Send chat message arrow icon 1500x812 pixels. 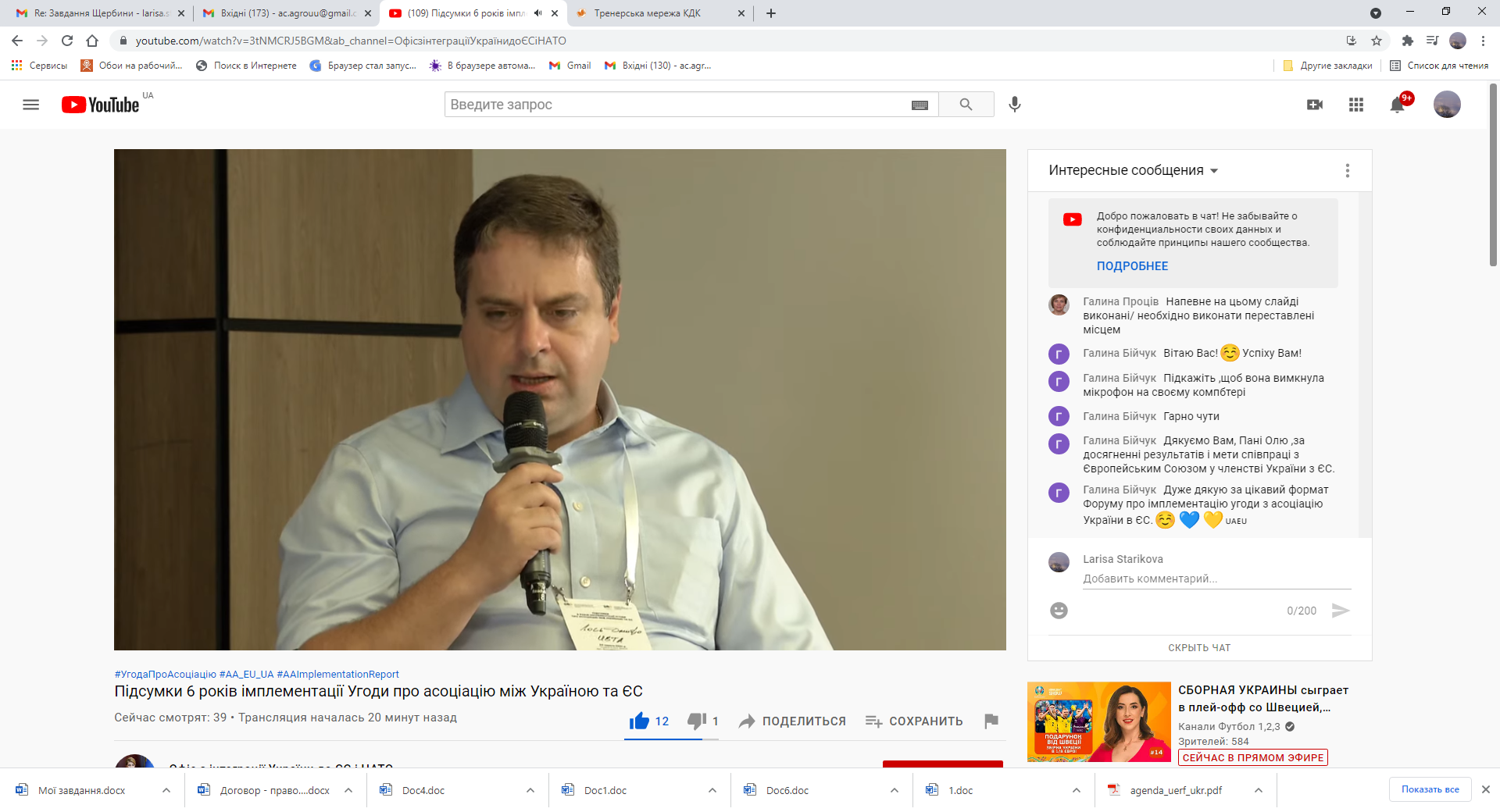1341,611
